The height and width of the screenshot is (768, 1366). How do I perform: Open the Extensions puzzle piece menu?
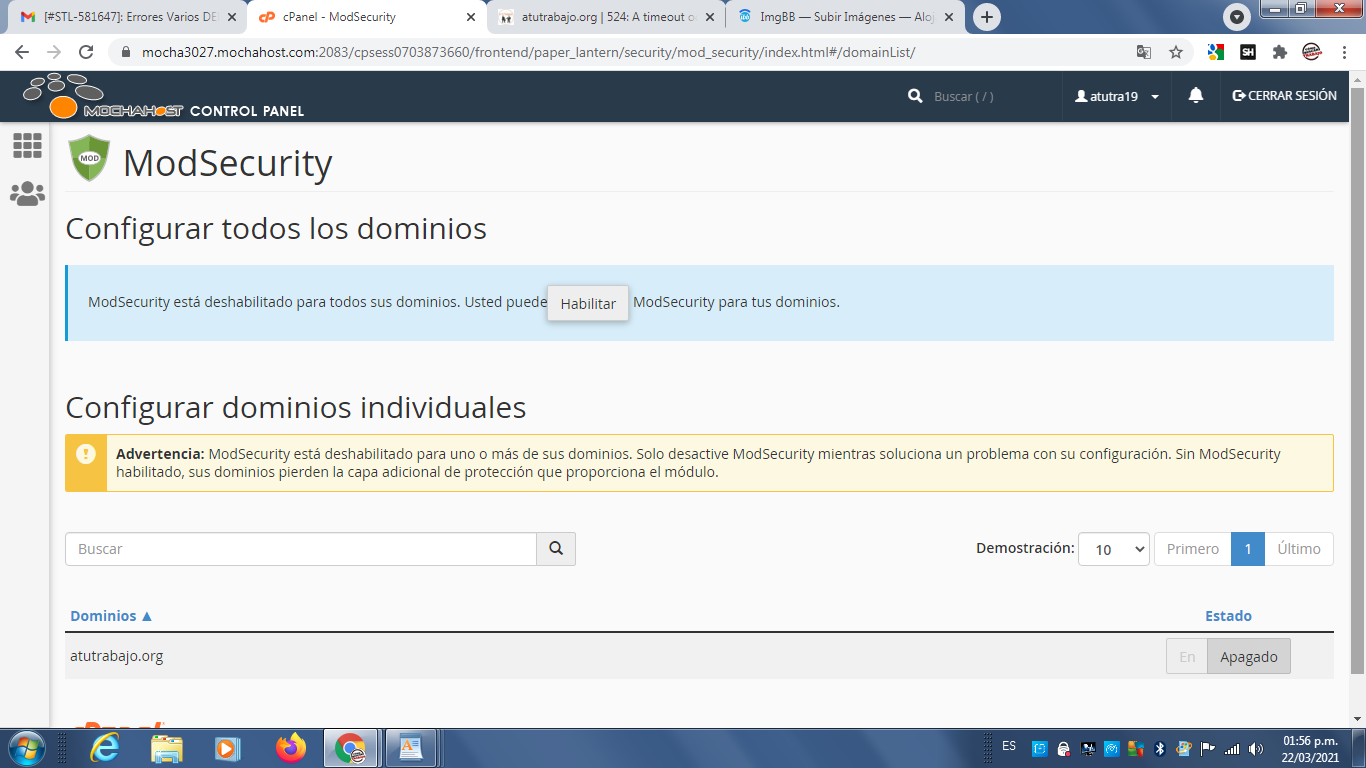coord(1279,52)
